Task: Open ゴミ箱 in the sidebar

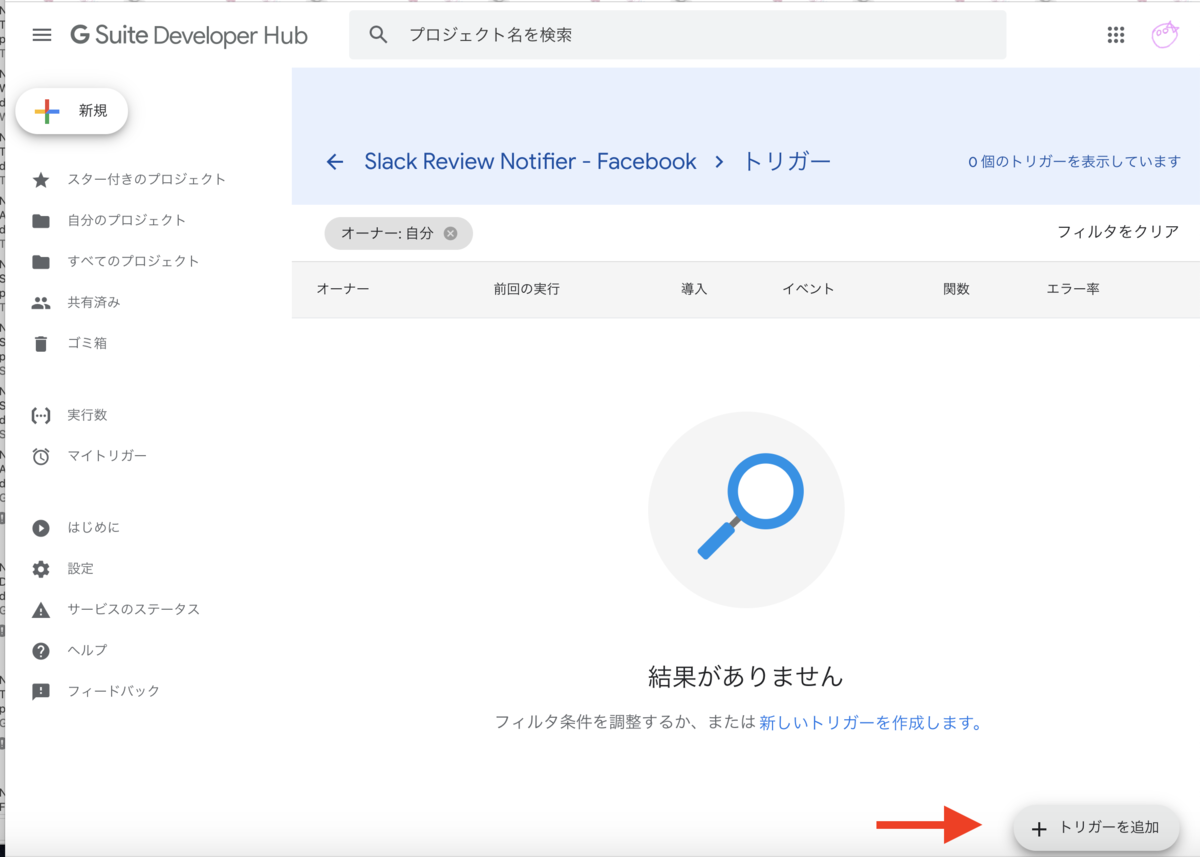Action: 87,344
